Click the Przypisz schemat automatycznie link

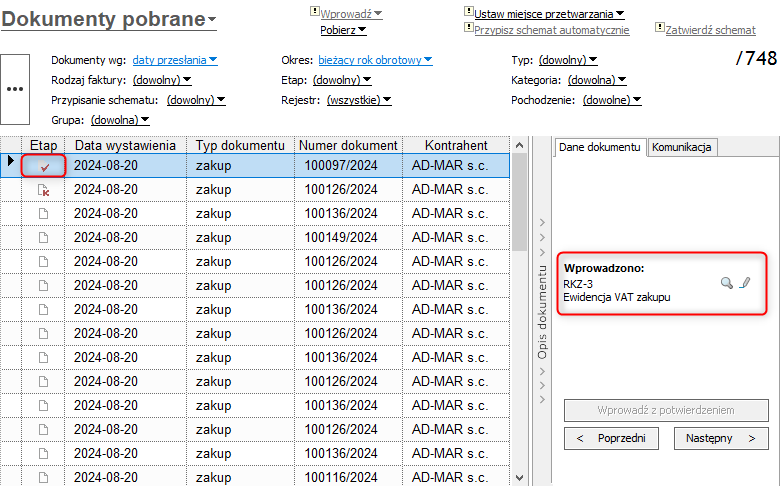click(551, 30)
